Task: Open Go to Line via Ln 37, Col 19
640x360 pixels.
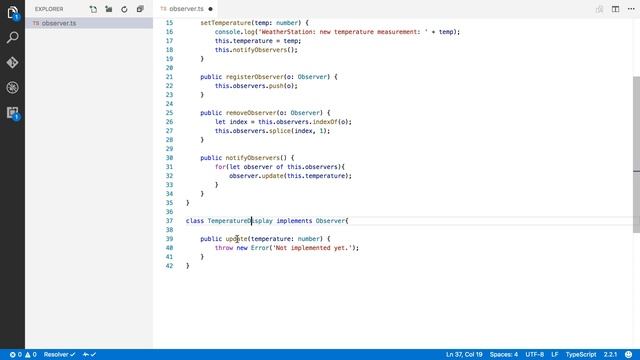Action: (x=464, y=355)
